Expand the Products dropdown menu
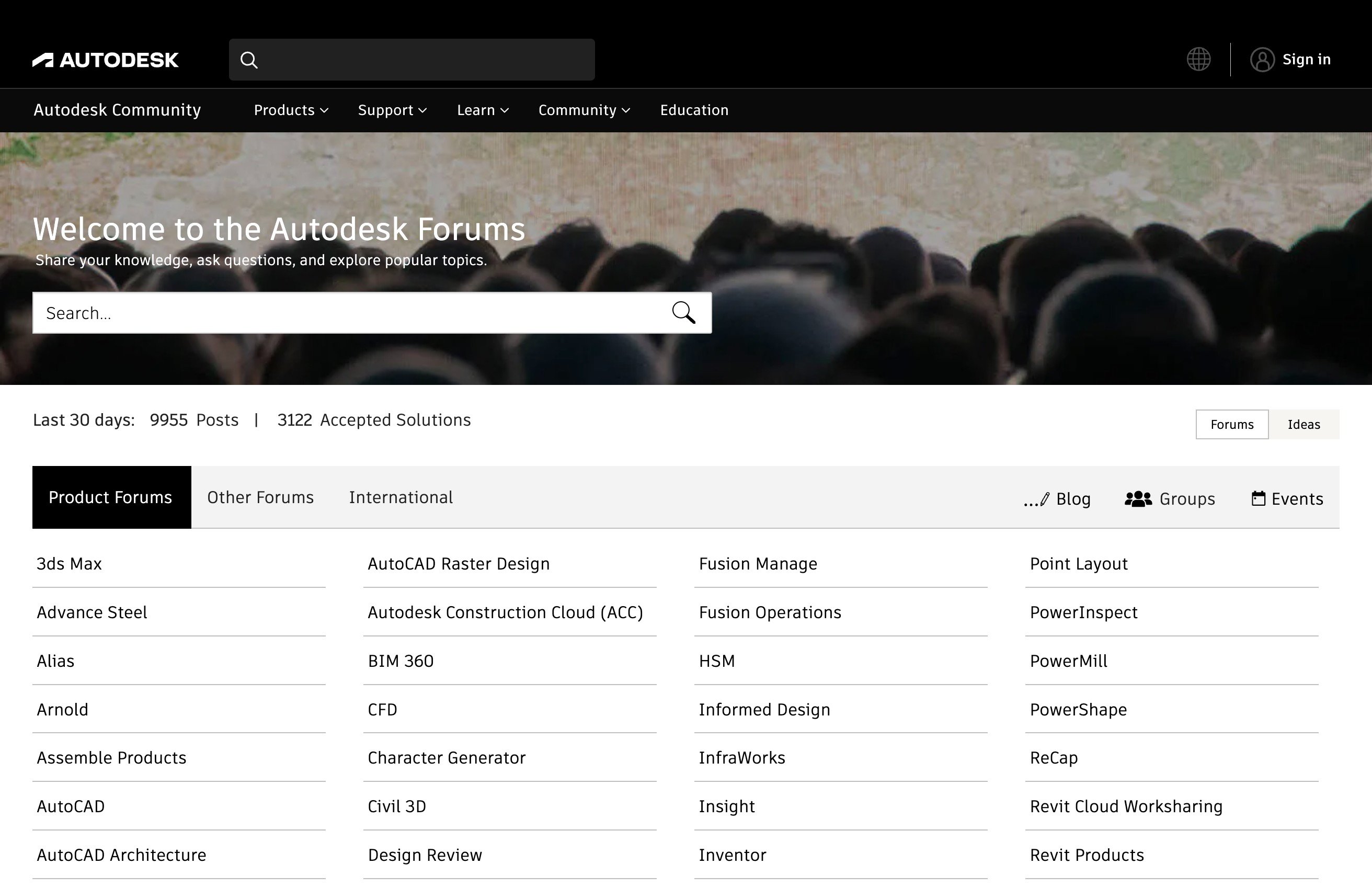 [x=291, y=110]
